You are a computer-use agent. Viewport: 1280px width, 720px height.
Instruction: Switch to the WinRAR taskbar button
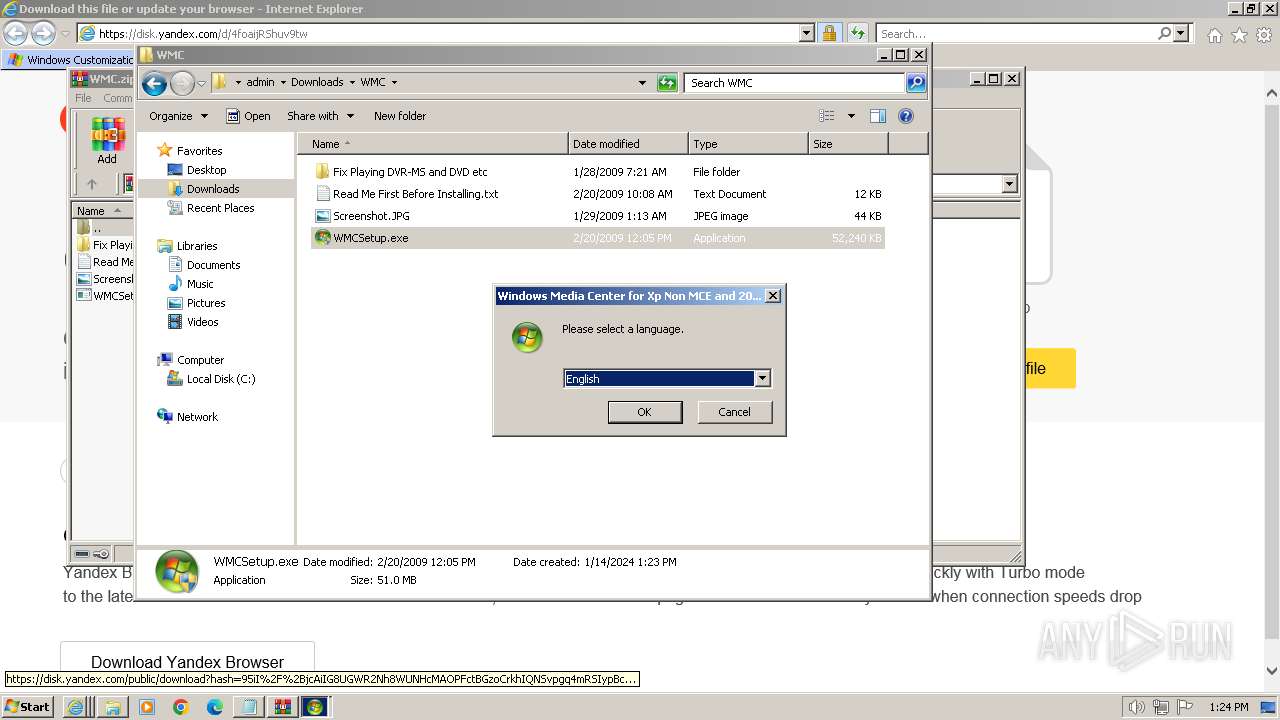click(282, 707)
